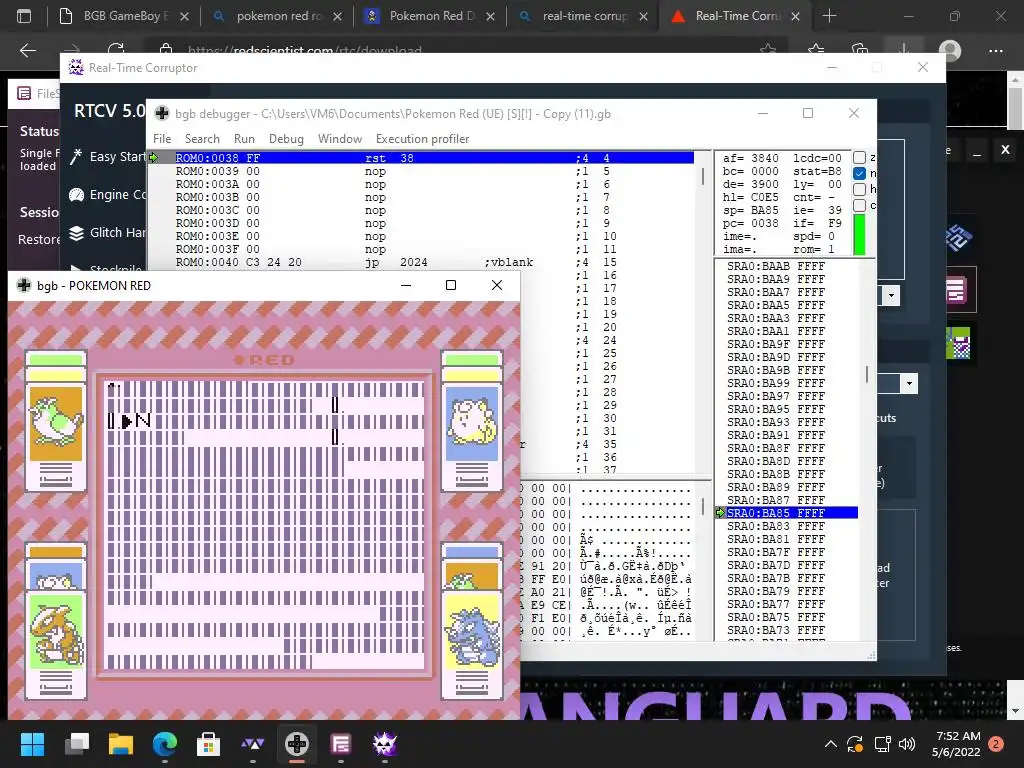Open Edge settings and more ellipsis
The width and height of the screenshot is (1024, 768).
tap(995, 50)
